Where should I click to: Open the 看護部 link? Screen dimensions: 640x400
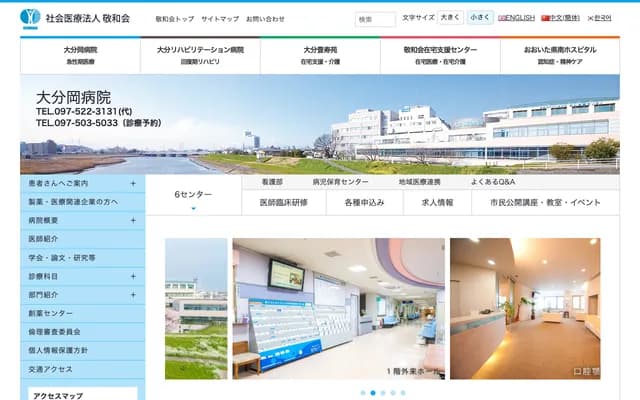click(x=272, y=182)
